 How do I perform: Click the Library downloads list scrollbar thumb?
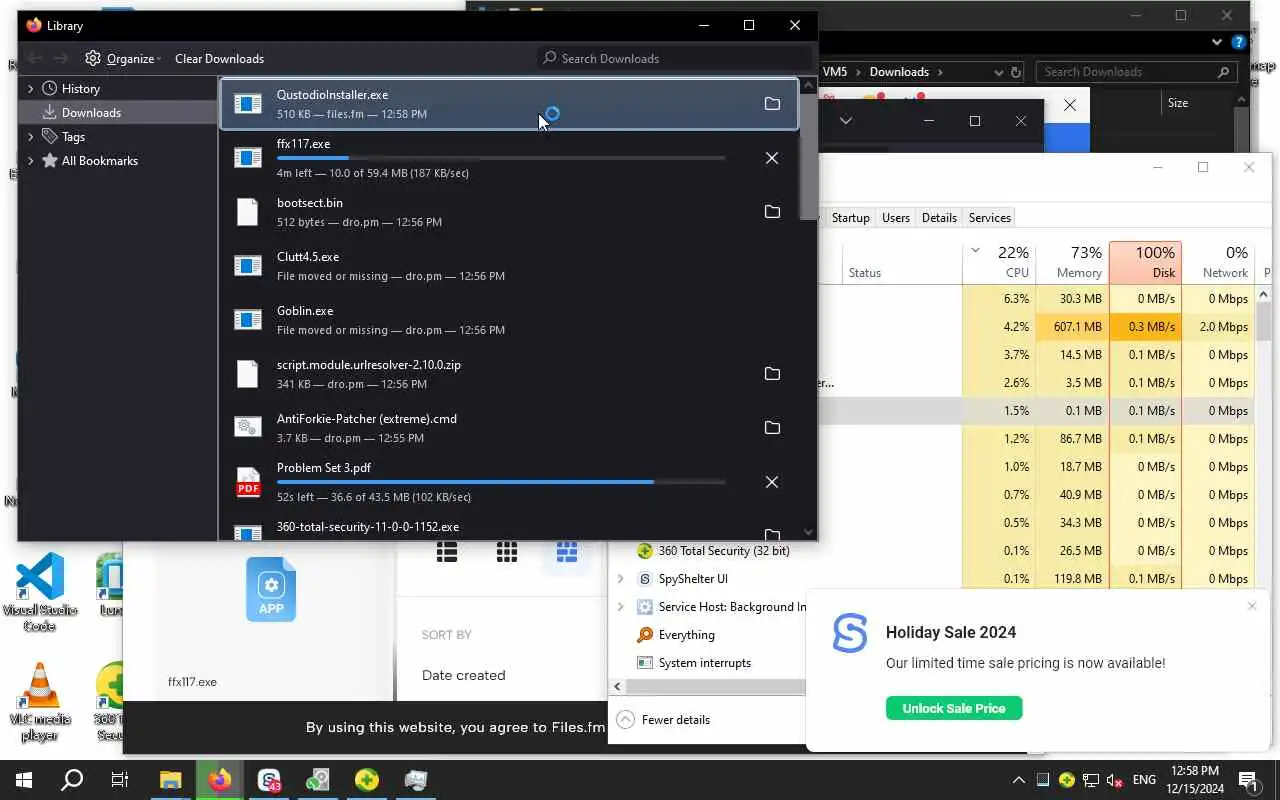tap(808, 157)
